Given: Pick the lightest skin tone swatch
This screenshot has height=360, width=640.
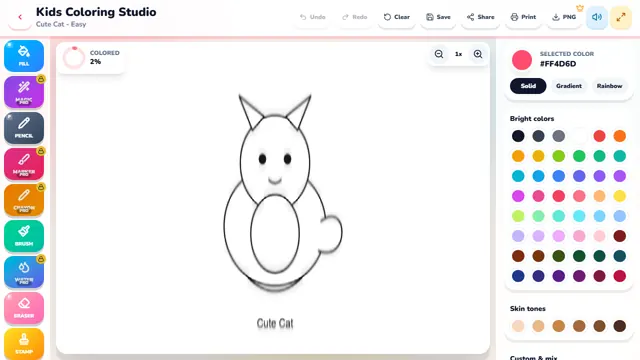Looking at the screenshot, I should coord(518,326).
